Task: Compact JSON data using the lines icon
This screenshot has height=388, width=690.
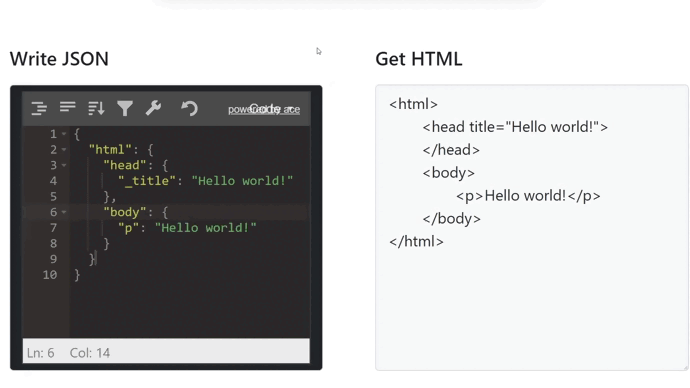Action: coord(68,107)
